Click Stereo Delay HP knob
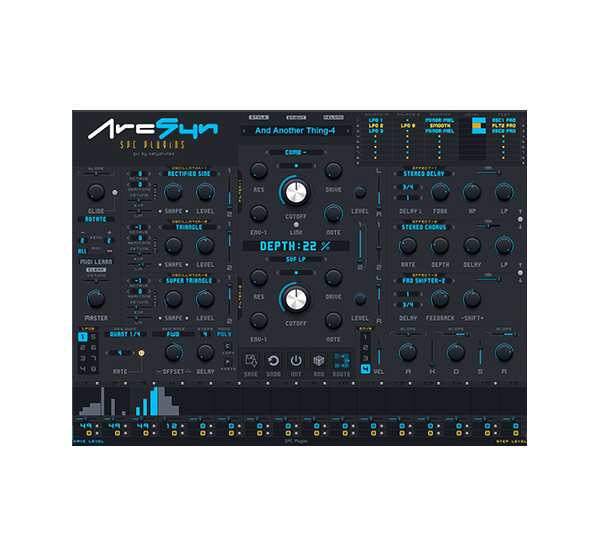The image size is (600, 543). click(472, 192)
